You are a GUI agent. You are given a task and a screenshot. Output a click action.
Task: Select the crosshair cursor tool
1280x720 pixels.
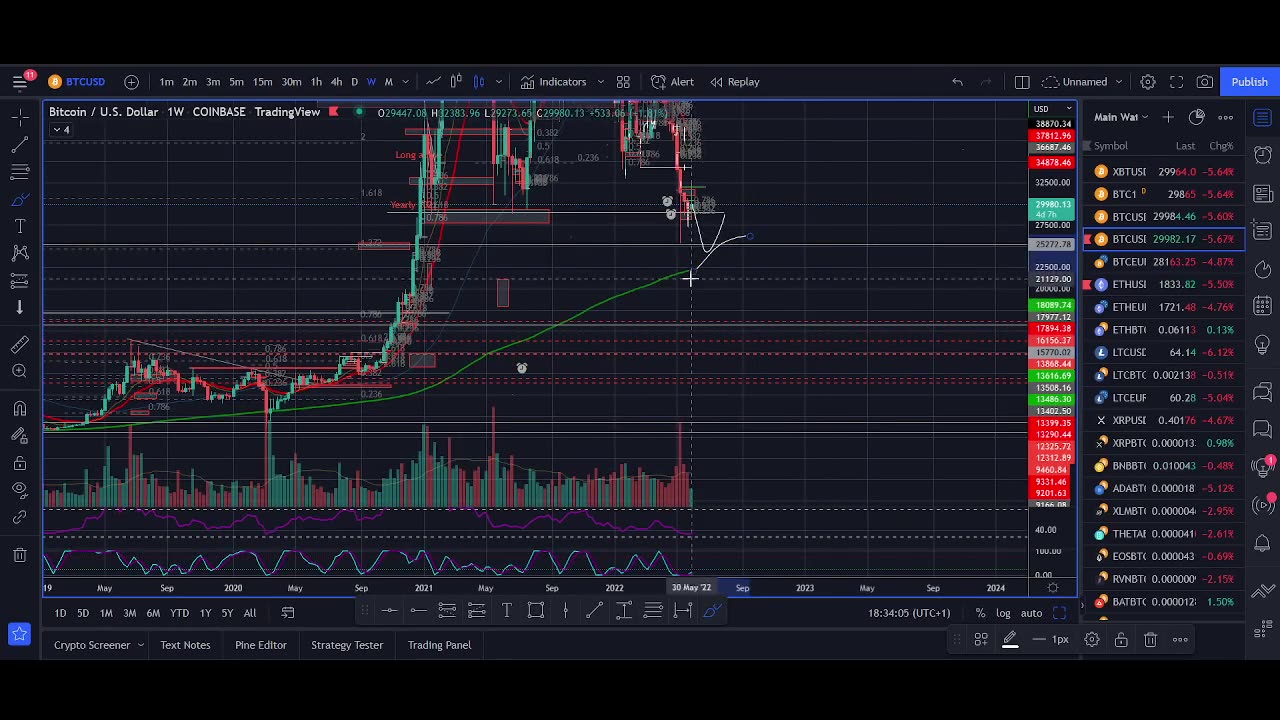20,118
